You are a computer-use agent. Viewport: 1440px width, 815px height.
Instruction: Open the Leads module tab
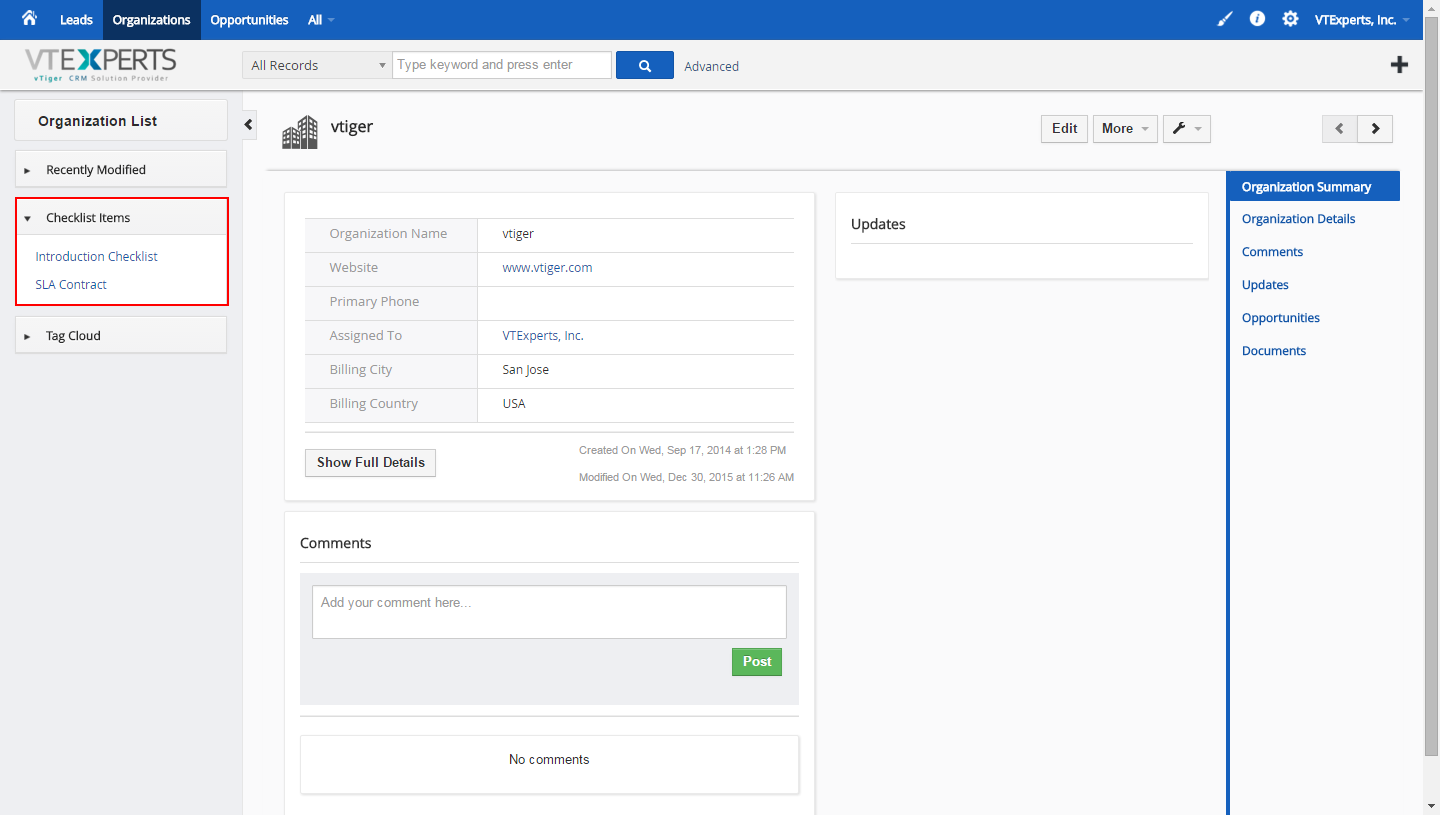point(76,20)
